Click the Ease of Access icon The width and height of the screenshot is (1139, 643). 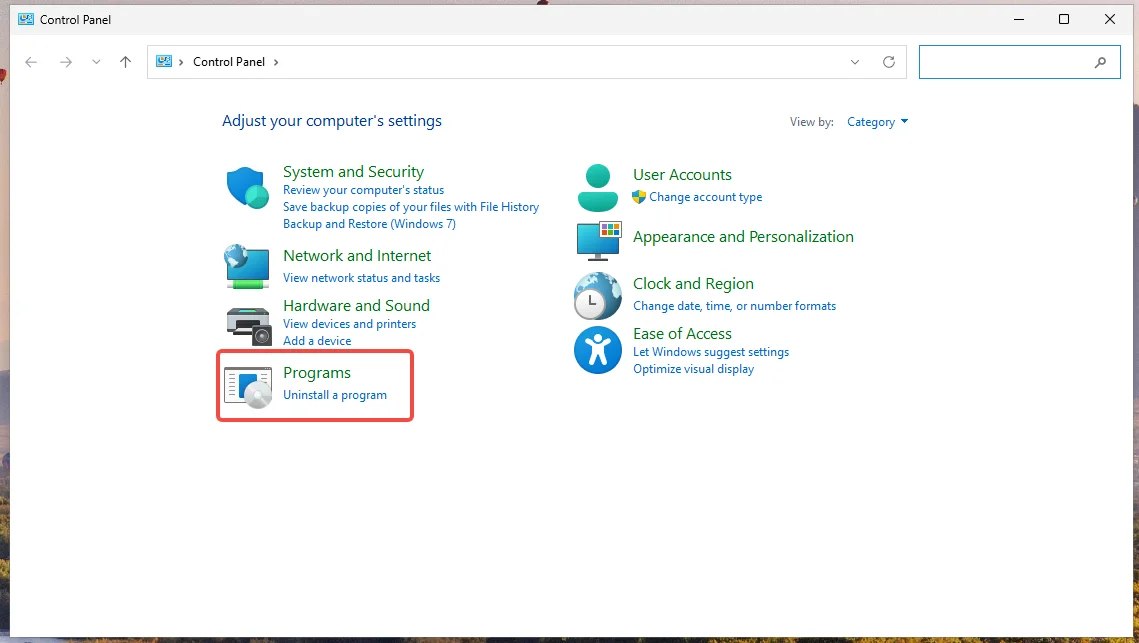598,350
